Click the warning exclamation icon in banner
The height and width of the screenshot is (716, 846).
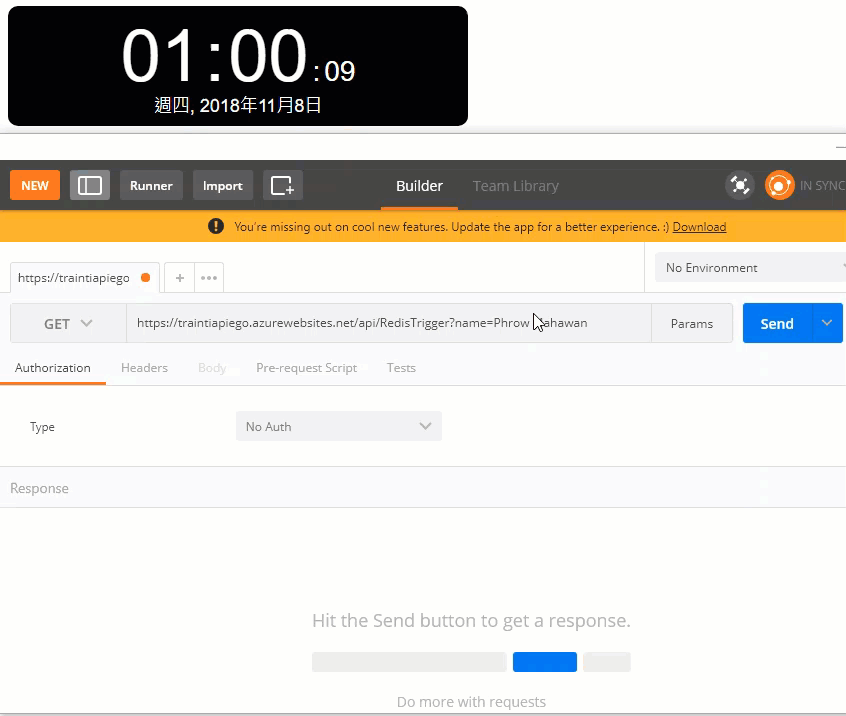click(216, 226)
